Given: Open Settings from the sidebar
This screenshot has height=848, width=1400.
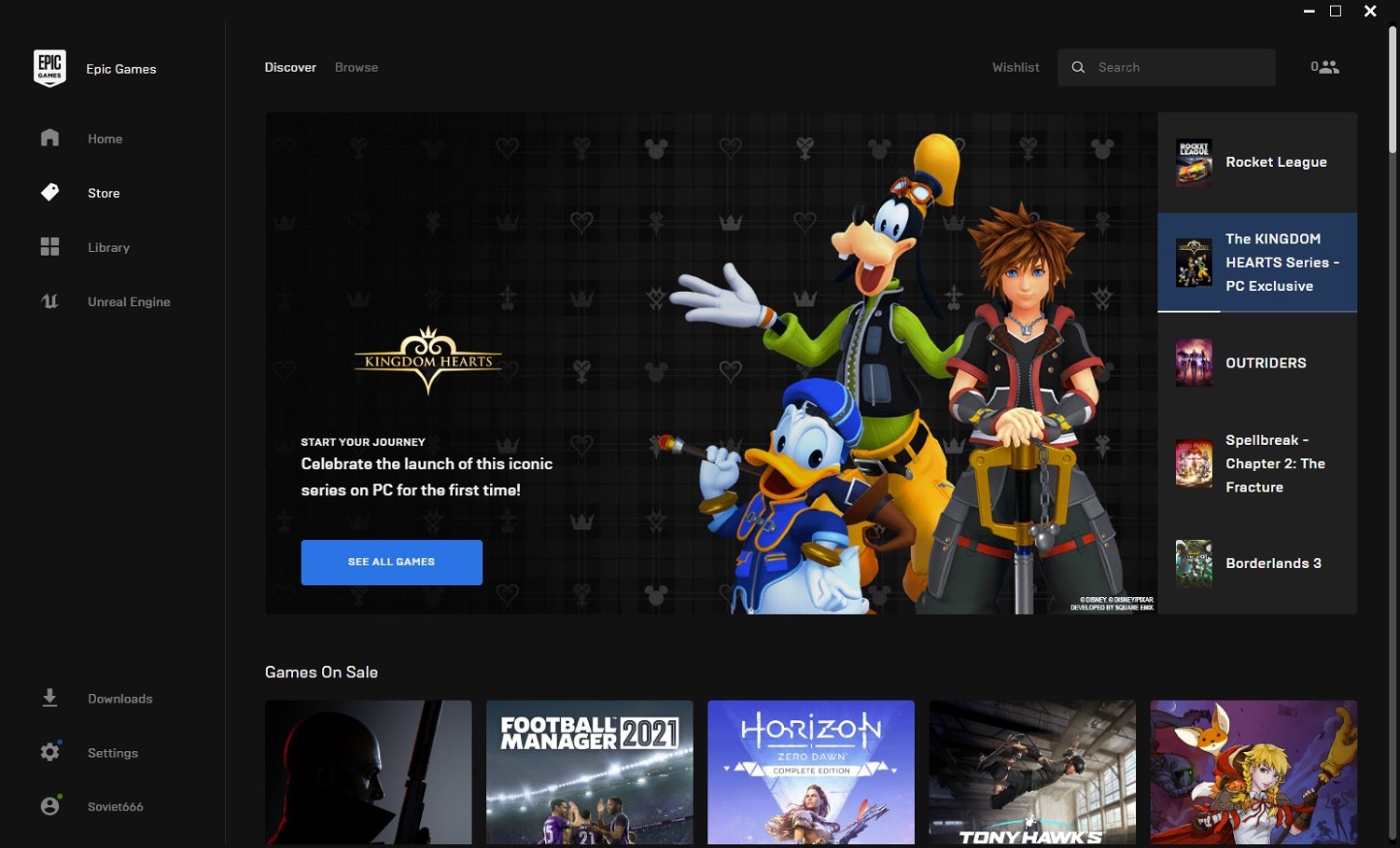Looking at the screenshot, I should [112, 752].
